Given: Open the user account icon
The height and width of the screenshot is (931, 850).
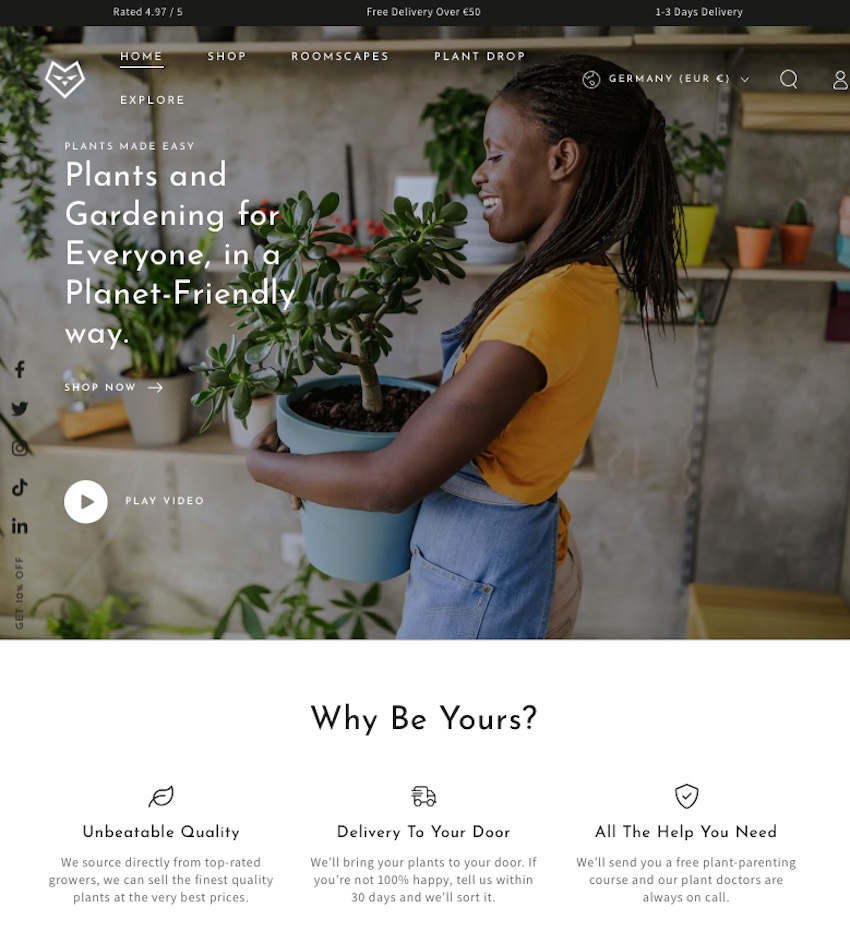Looking at the screenshot, I should click(x=841, y=80).
